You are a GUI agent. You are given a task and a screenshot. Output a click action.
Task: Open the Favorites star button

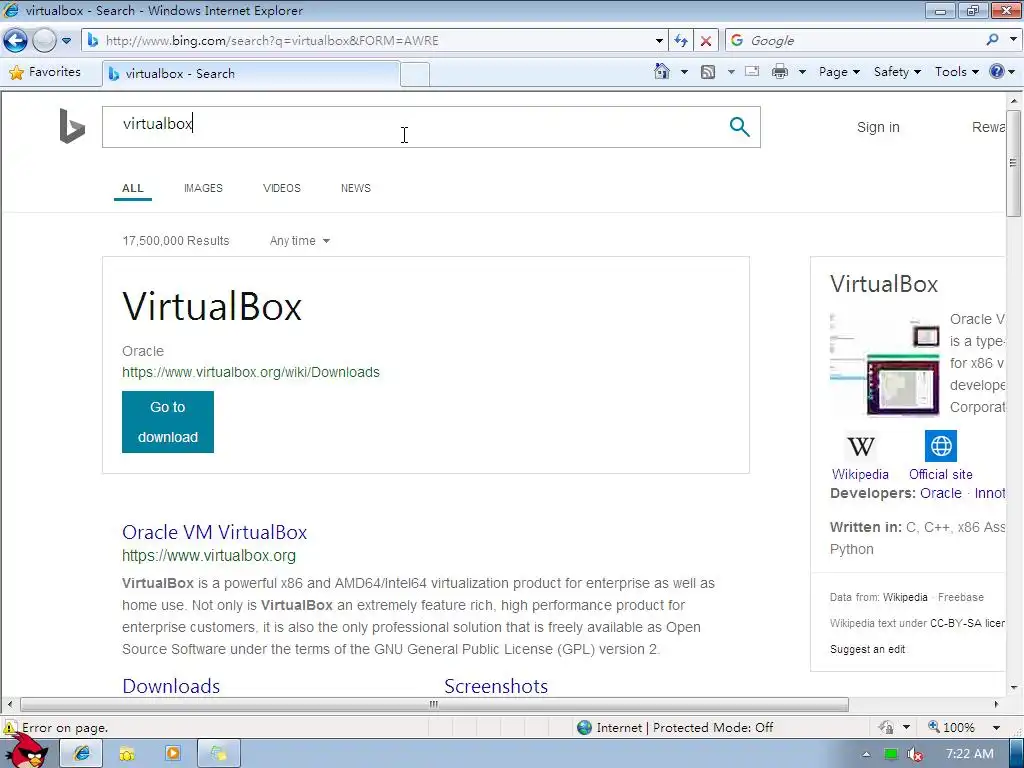[45, 72]
